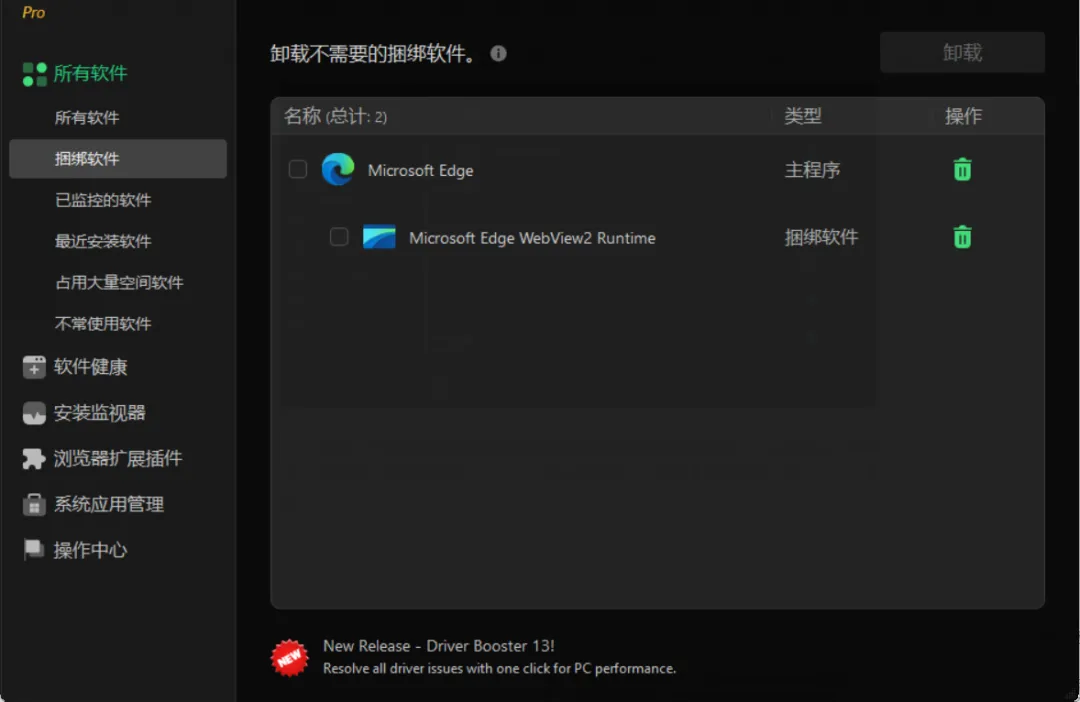Go to 系统应用管理 section

[109, 504]
